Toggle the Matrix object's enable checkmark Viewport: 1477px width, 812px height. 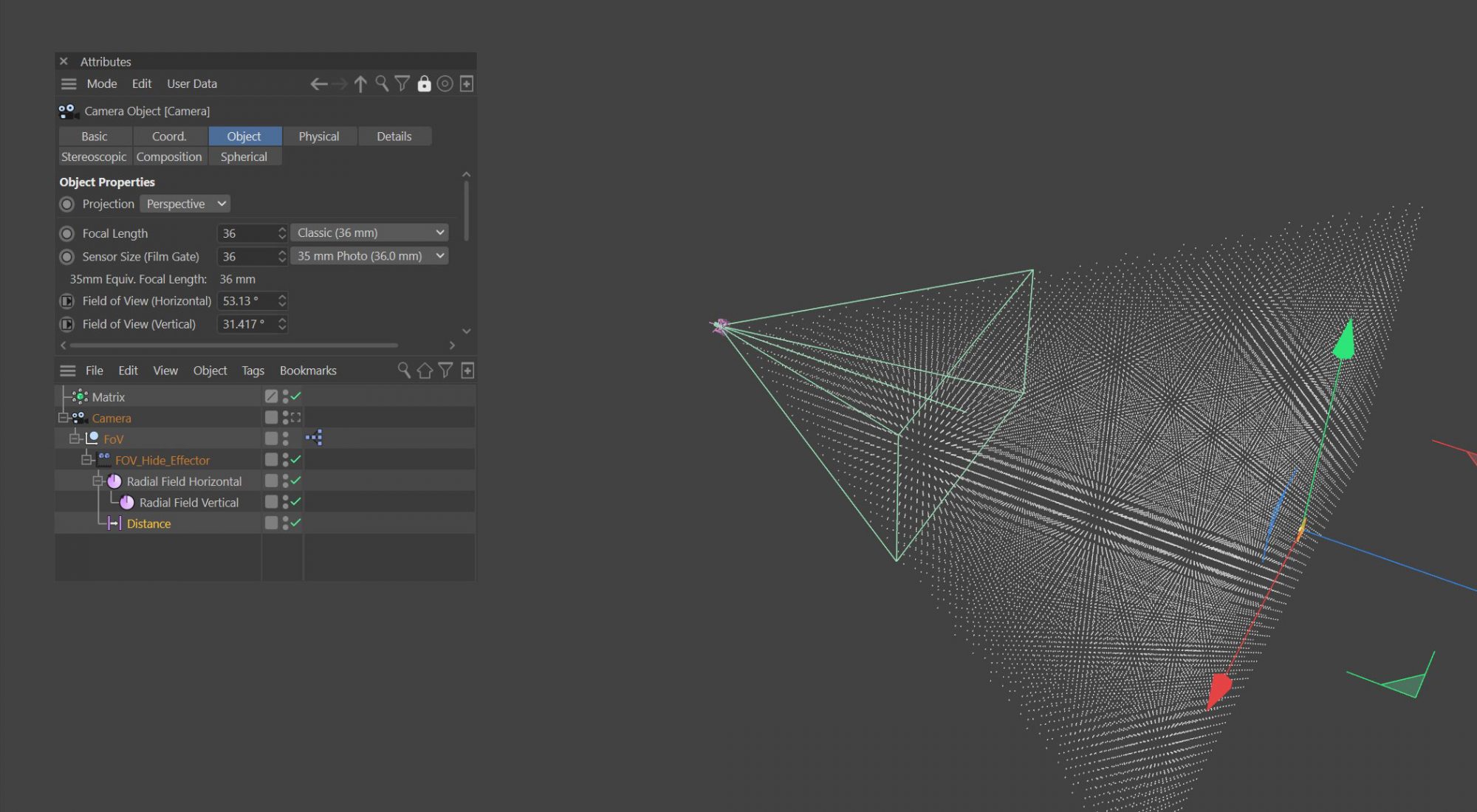pos(295,396)
